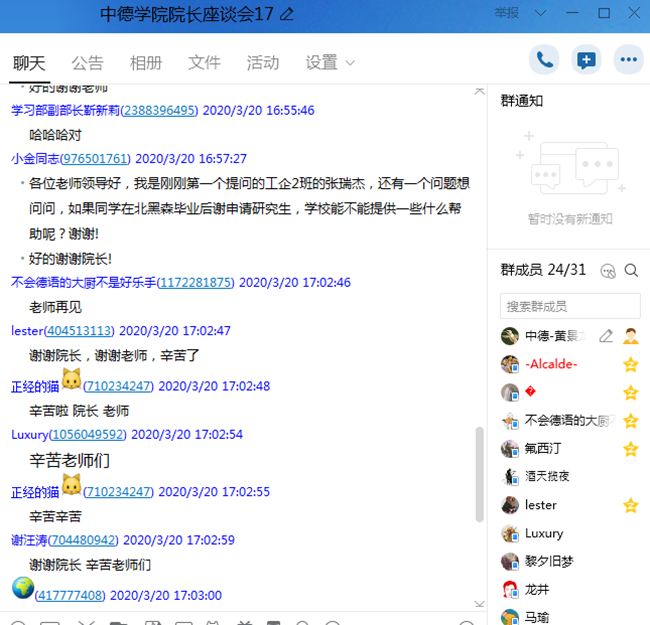Open the 相册 album tab

click(146, 62)
